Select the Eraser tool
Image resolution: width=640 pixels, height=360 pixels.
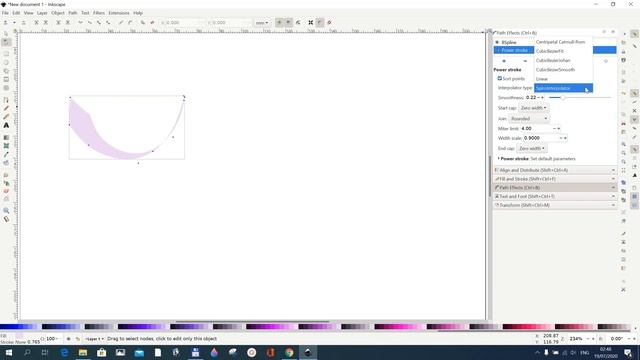coord(6,191)
